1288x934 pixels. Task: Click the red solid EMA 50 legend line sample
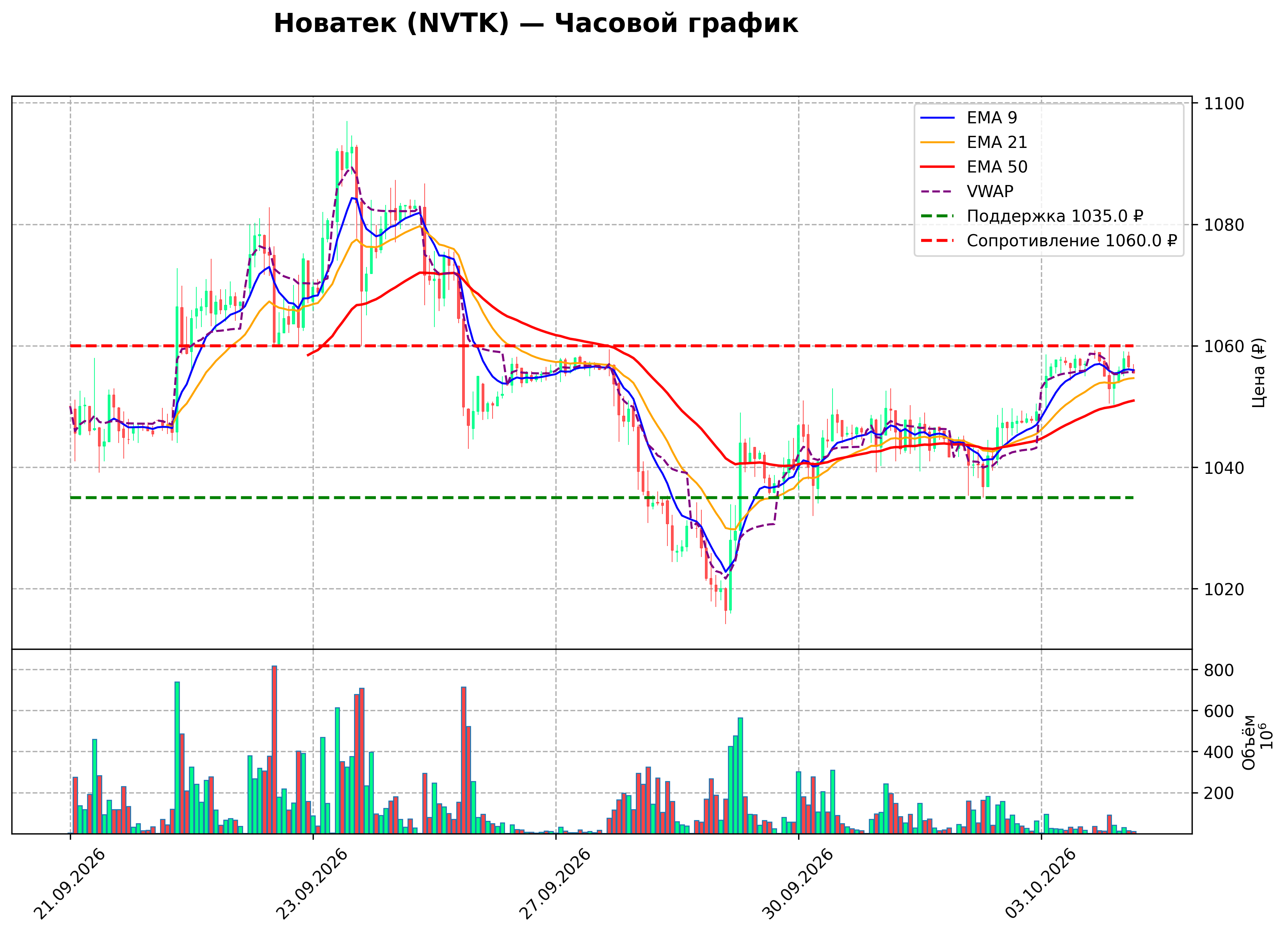[937, 167]
